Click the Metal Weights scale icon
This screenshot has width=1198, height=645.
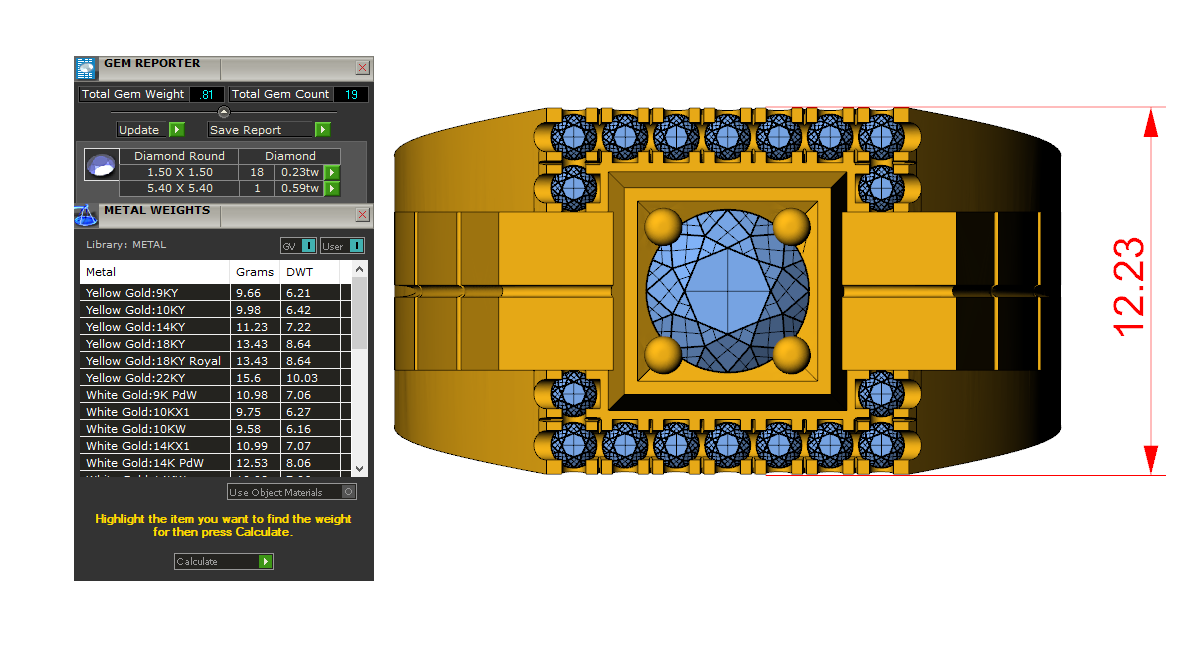click(86, 215)
